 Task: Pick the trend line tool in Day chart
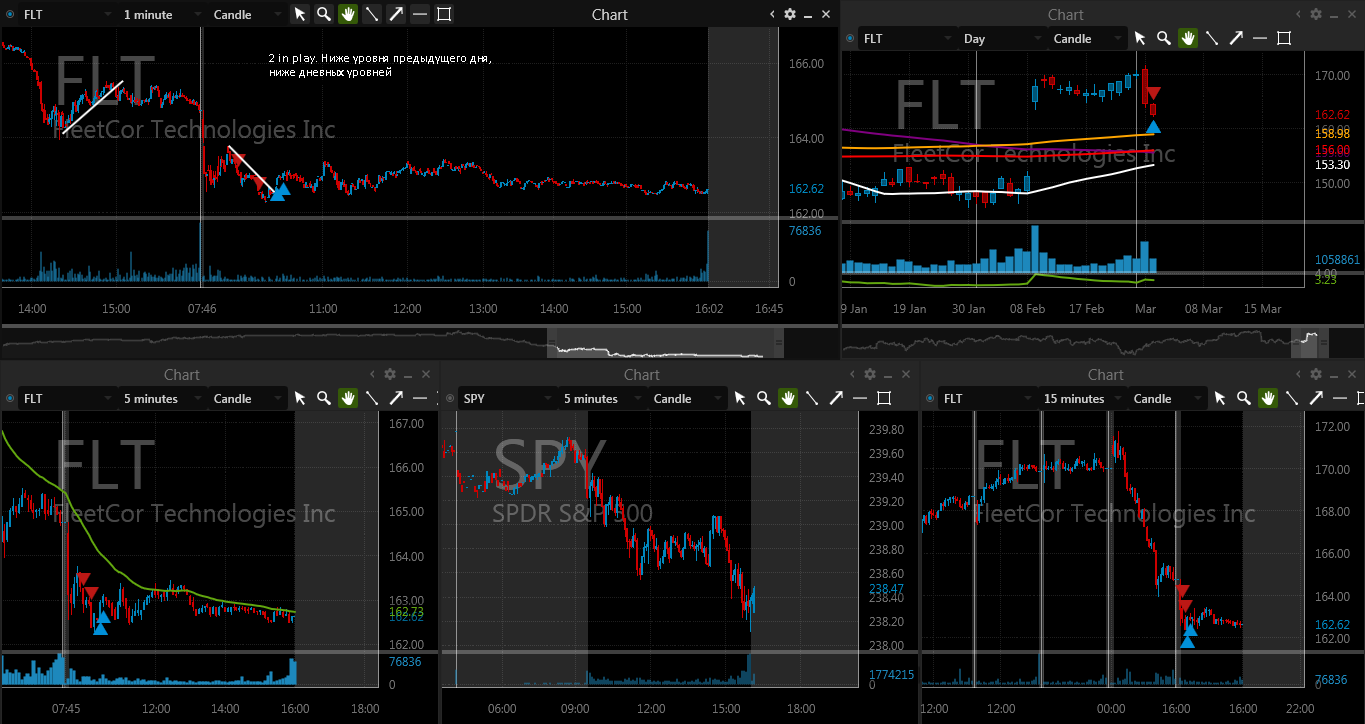click(x=1212, y=38)
